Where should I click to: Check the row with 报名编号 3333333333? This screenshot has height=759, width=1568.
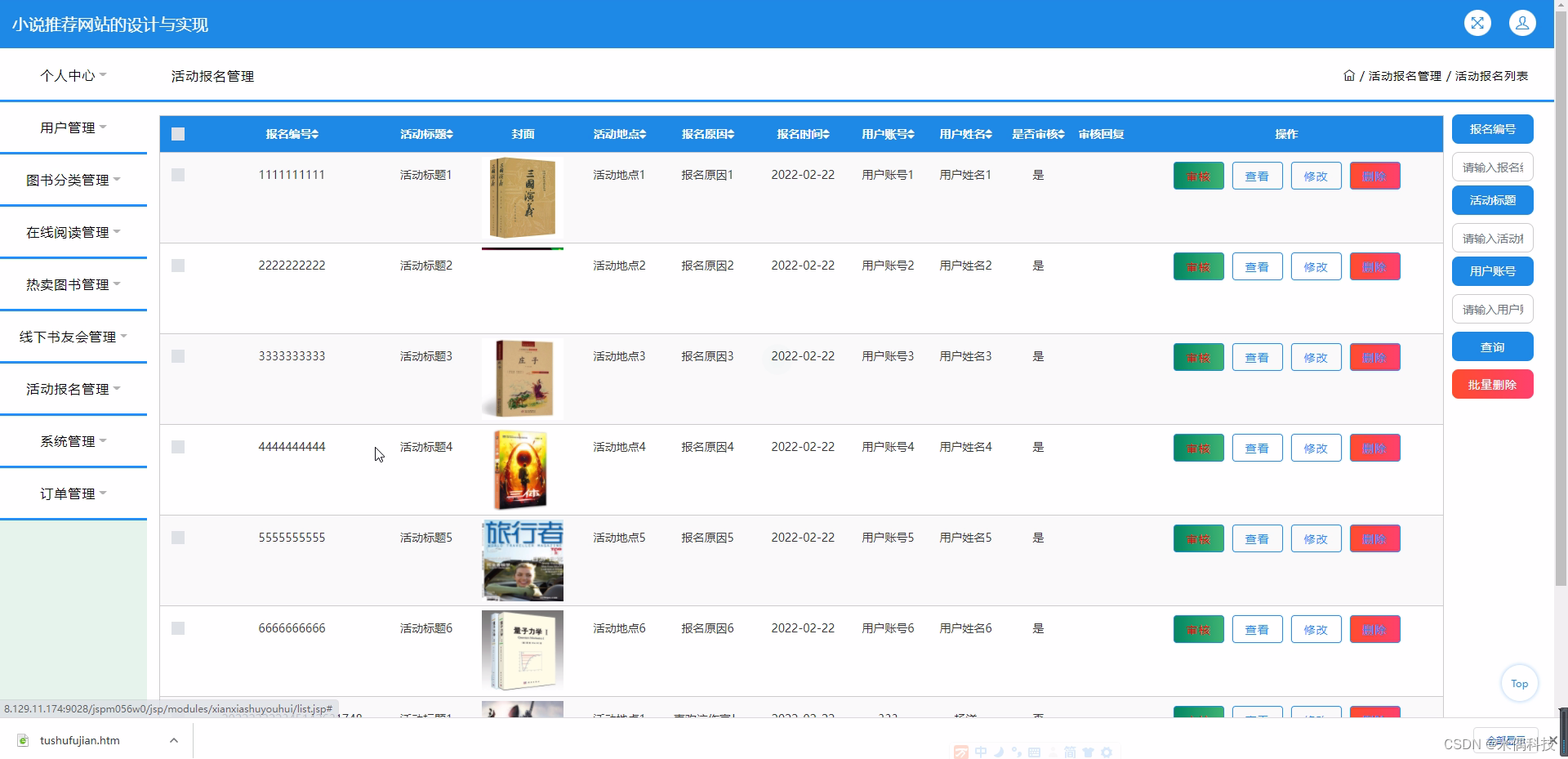coord(178,356)
